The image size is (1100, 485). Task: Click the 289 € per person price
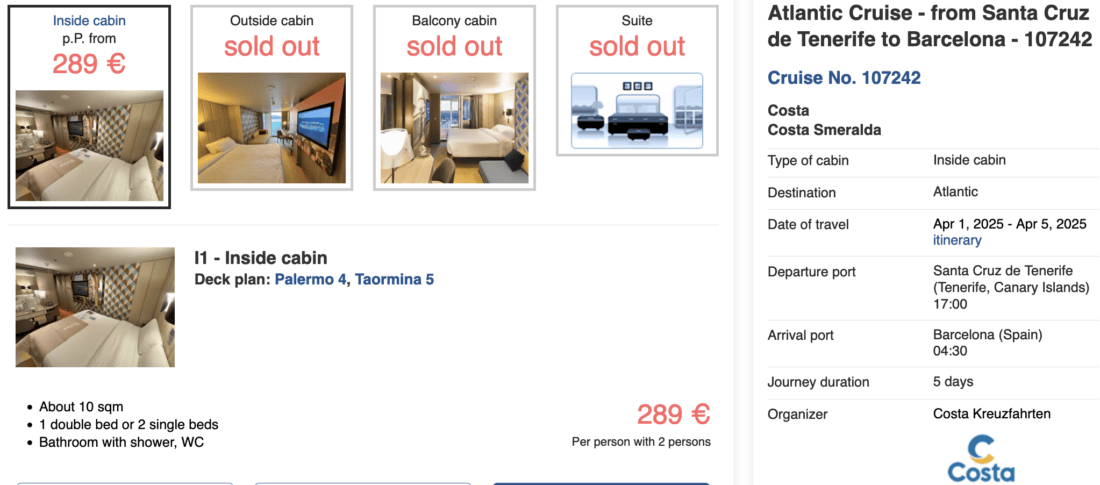click(x=673, y=415)
